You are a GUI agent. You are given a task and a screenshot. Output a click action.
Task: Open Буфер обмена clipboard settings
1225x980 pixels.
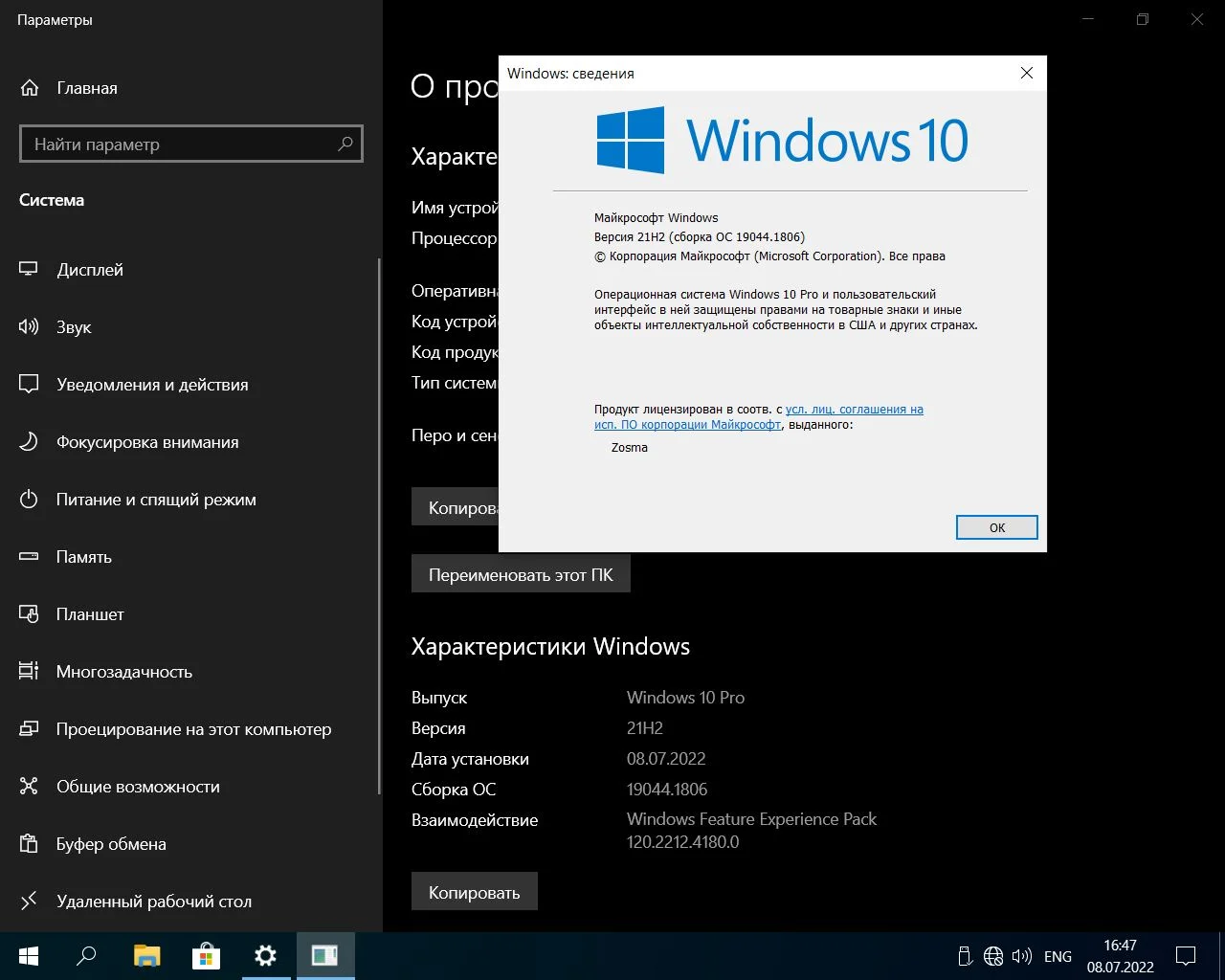click(111, 844)
